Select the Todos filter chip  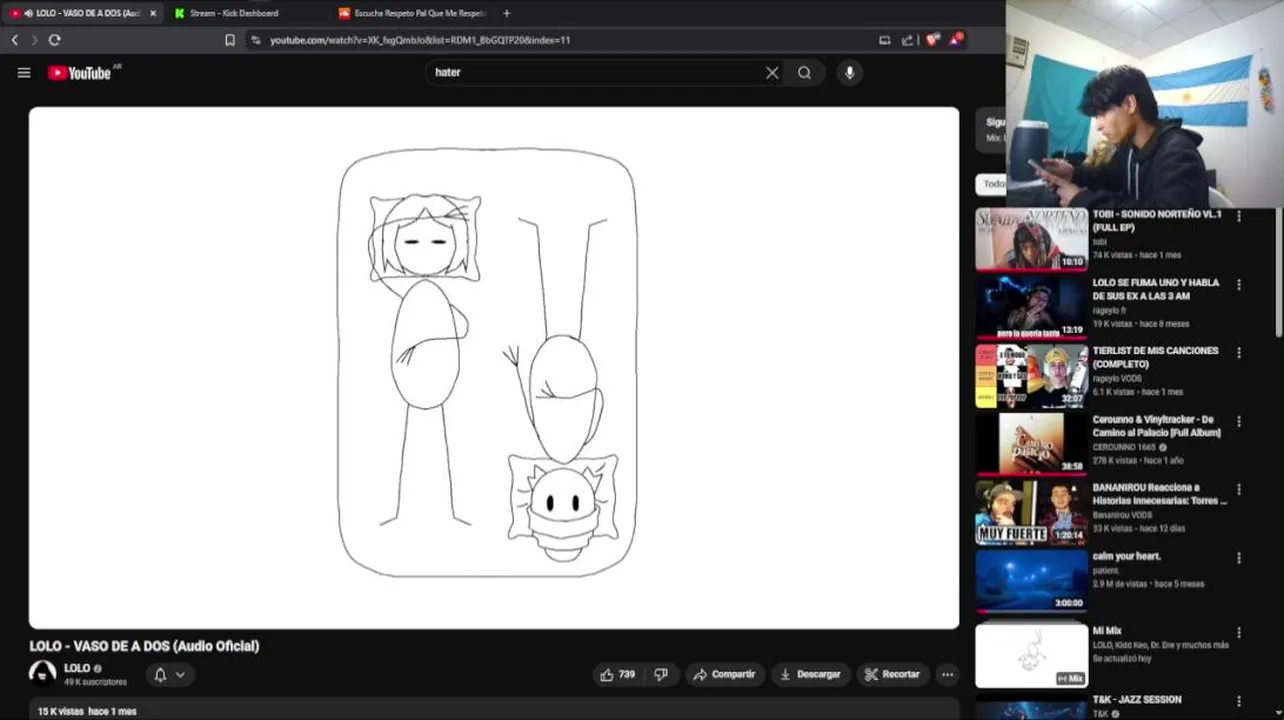(x=992, y=184)
